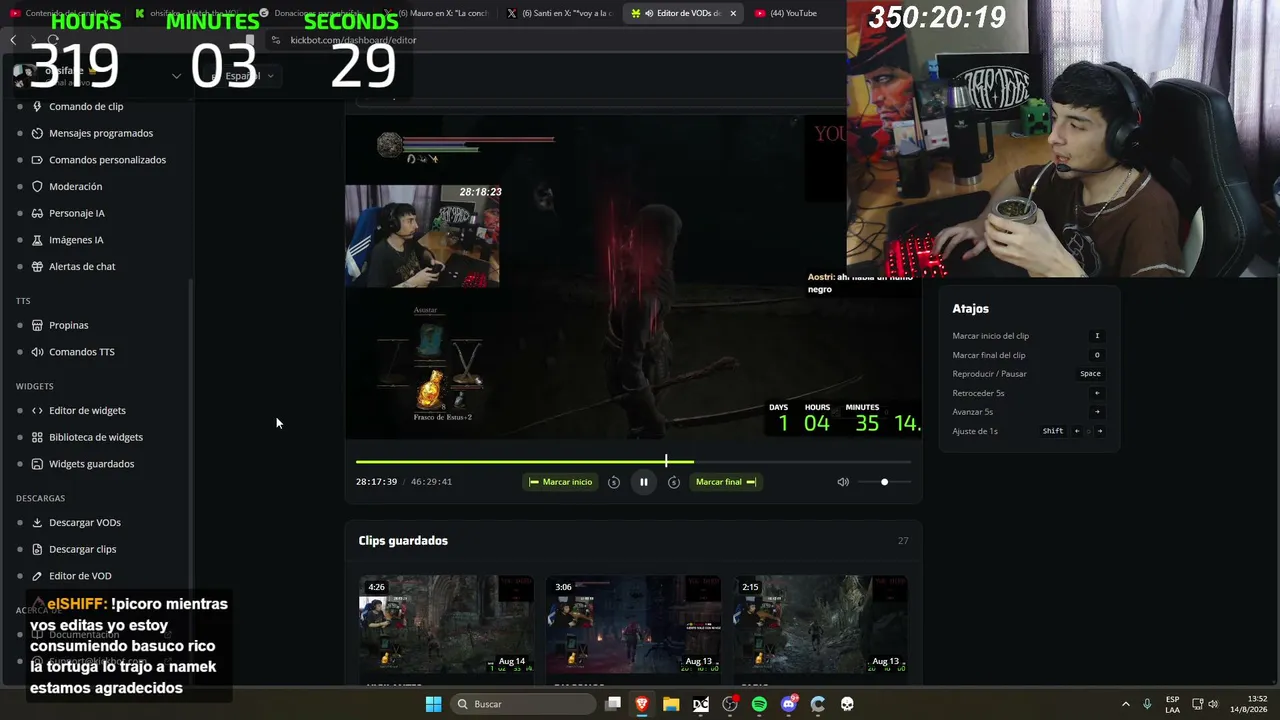Click the Shift shortcut key badge
Image resolution: width=1280 pixels, height=720 pixels.
[1053, 431]
